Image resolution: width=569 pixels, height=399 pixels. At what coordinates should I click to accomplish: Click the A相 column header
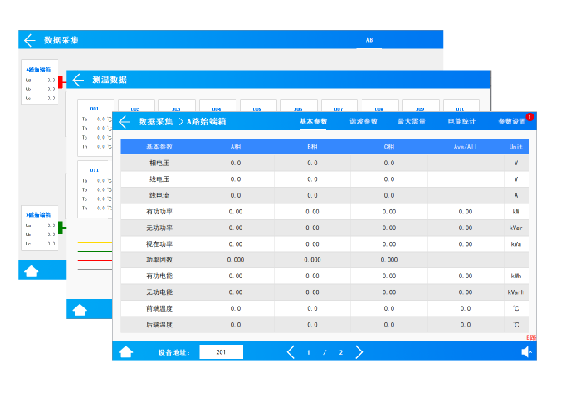236,147
